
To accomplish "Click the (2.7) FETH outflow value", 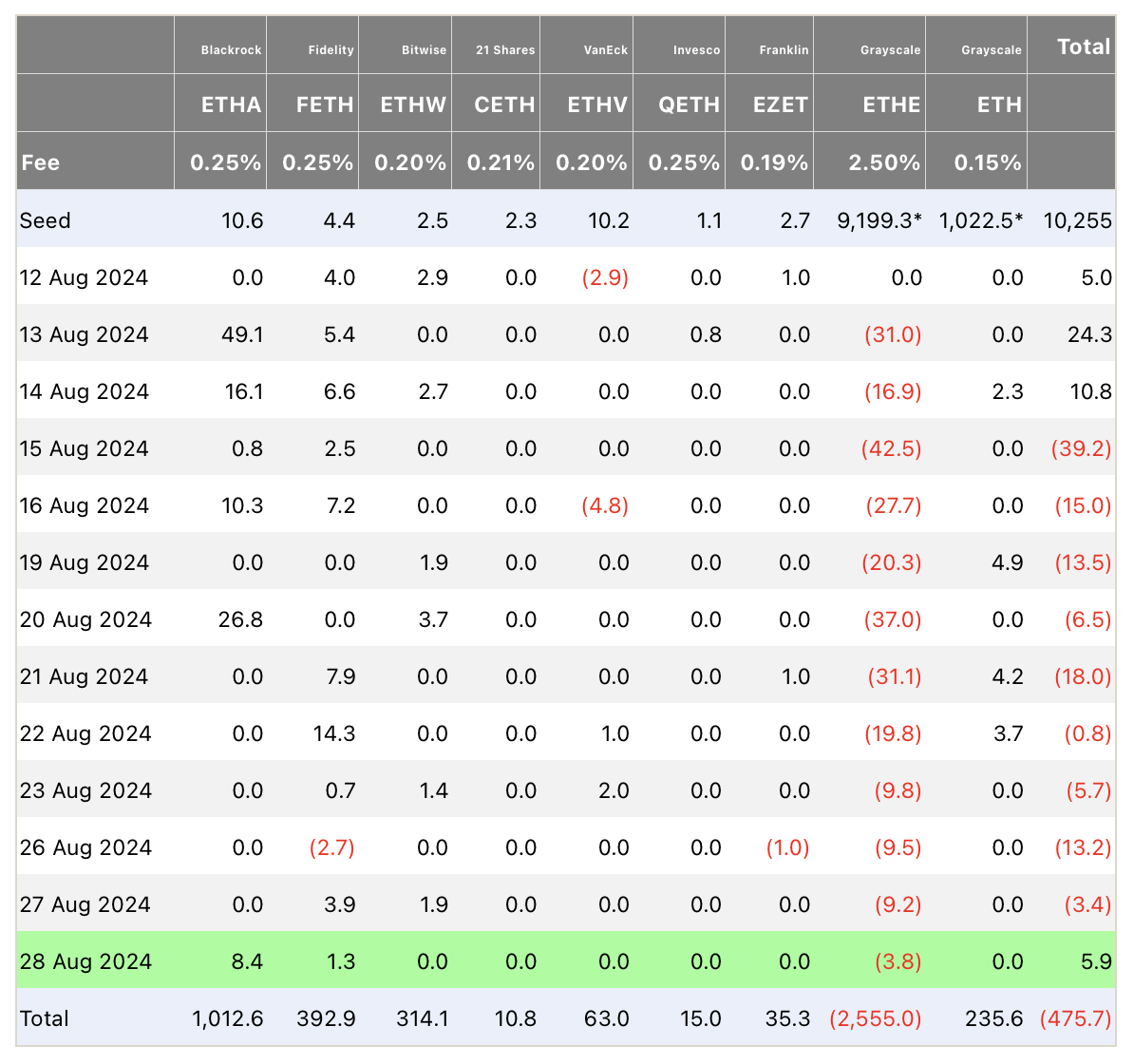I will pos(332,847).
